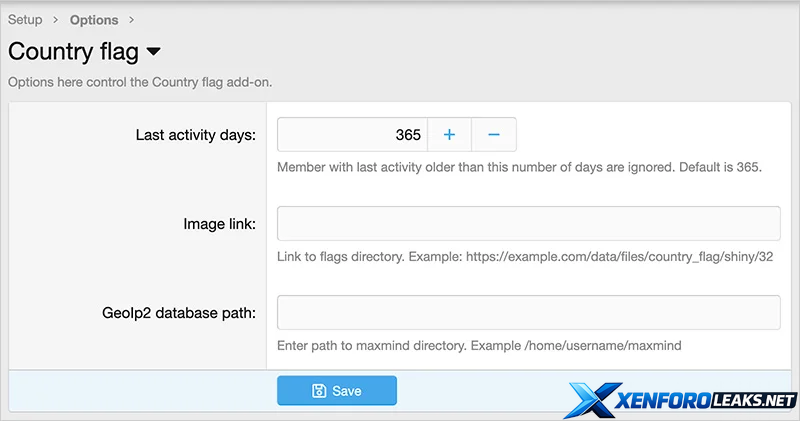Viewport: 800px width, 421px height.
Task: Click the flags directory example hint text
Action: [x=525, y=257]
